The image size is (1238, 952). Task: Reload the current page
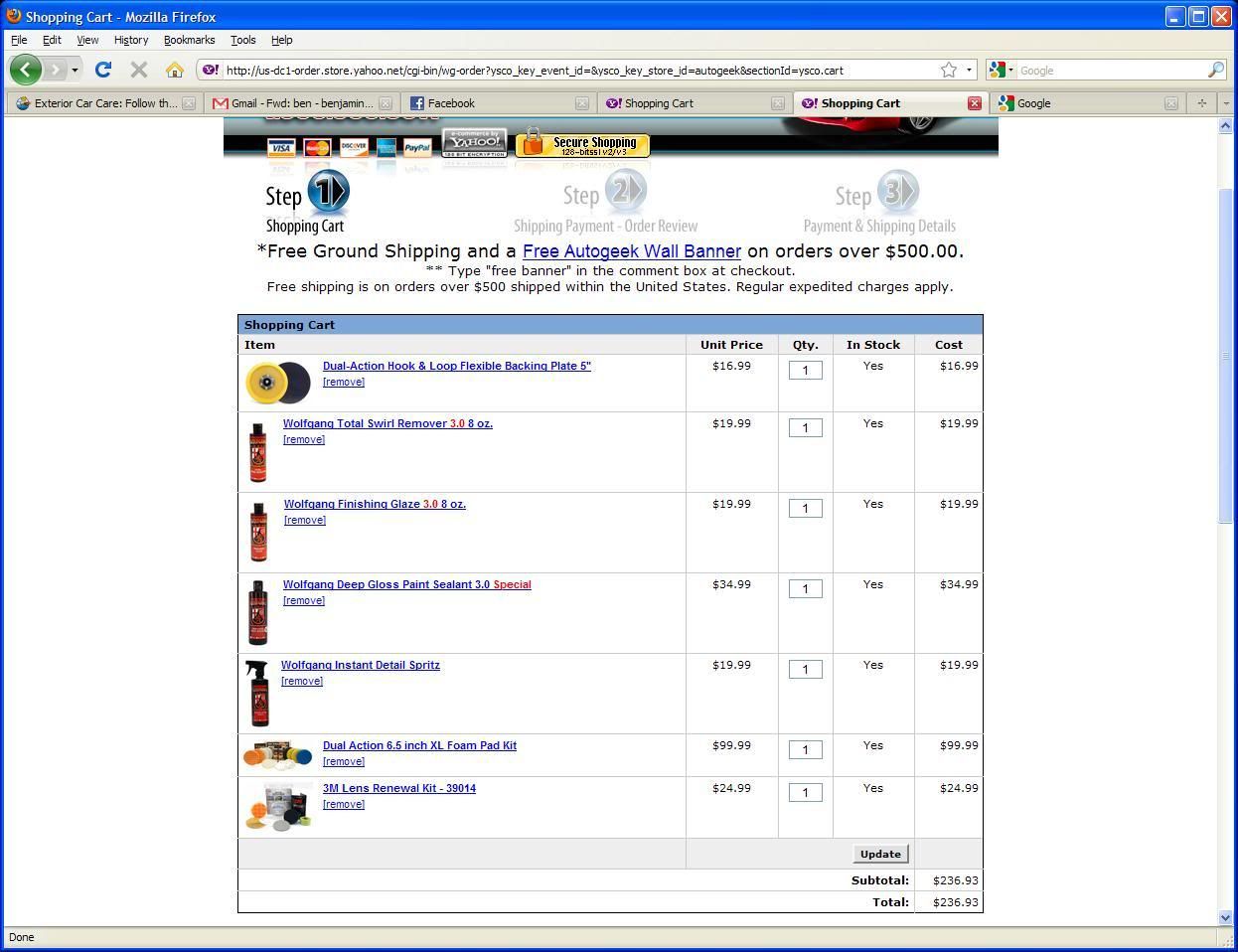pyautogui.click(x=102, y=70)
